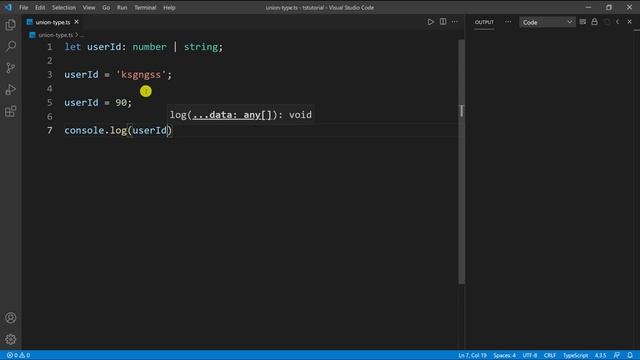Click the TypeScript version 4.3.5 entry
The width and height of the screenshot is (640, 360).
coord(600,355)
